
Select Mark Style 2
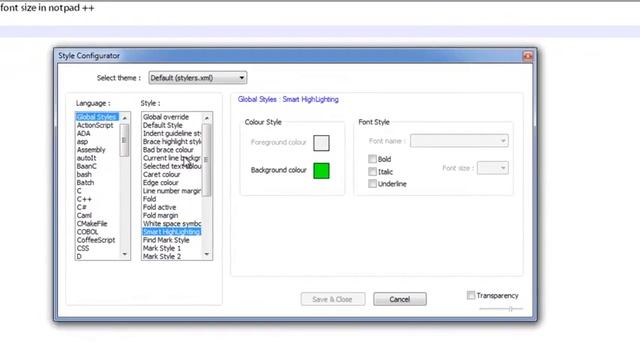(162, 256)
